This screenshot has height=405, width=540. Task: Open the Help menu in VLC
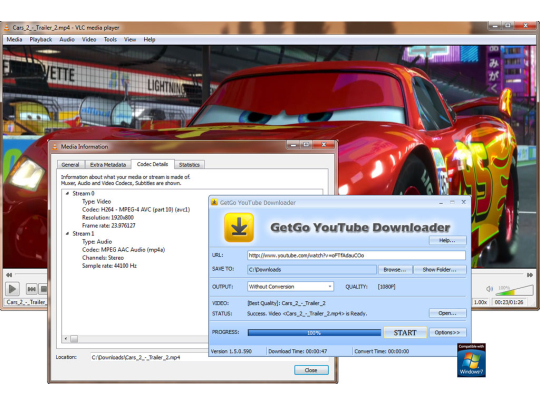[149, 40]
